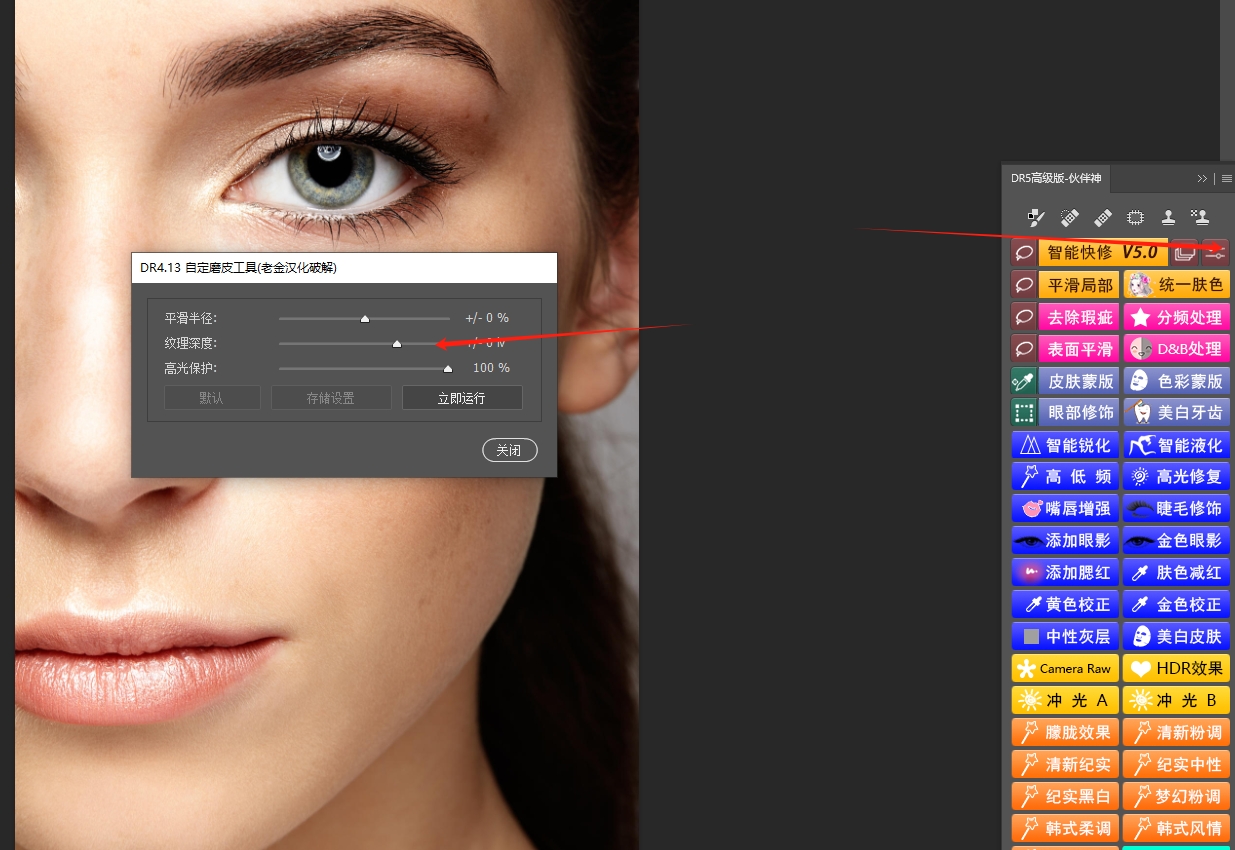Click the 高光保护 slider handle
The height and width of the screenshot is (850, 1235).
[x=448, y=369]
